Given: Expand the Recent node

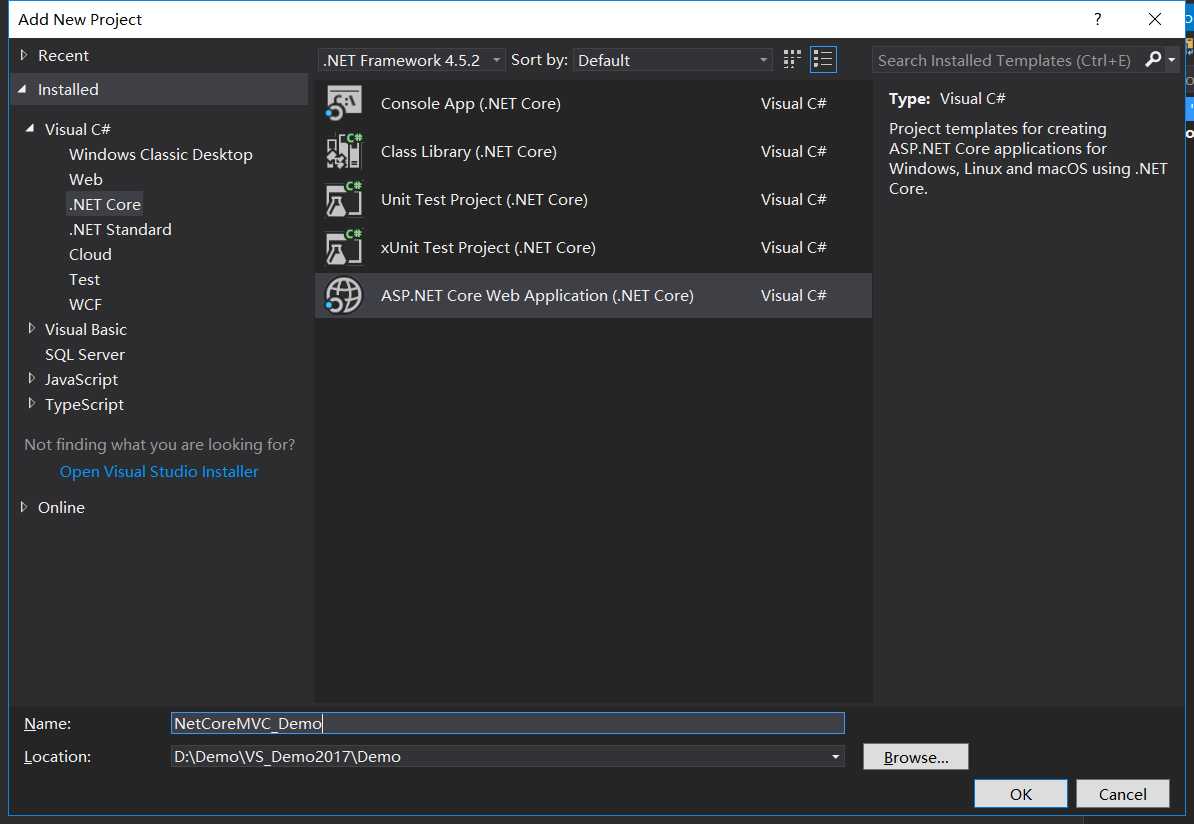Looking at the screenshot, I should pos(24,55).
